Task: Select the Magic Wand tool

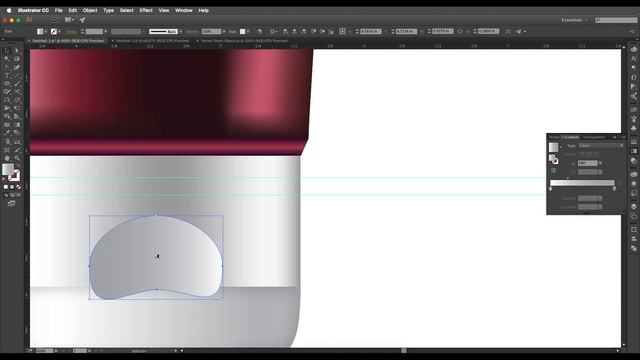Action: pos(7,59)
